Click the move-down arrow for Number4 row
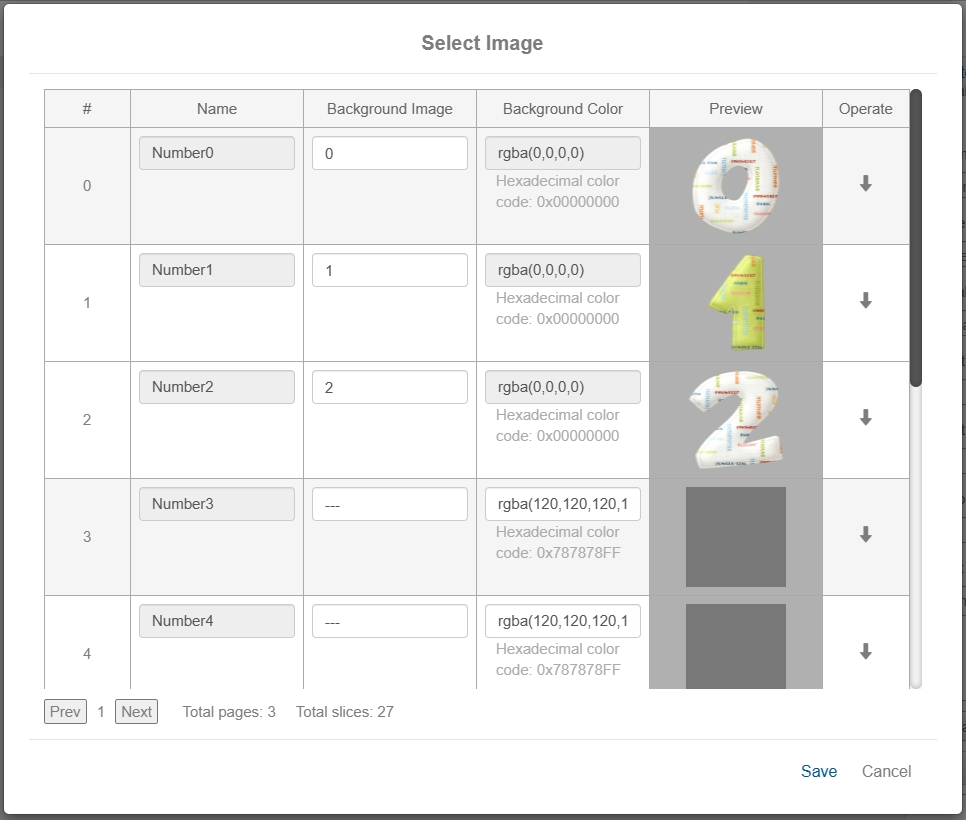Image resolution: width=966 pixels, height=820 pixels. coord(866,651)
